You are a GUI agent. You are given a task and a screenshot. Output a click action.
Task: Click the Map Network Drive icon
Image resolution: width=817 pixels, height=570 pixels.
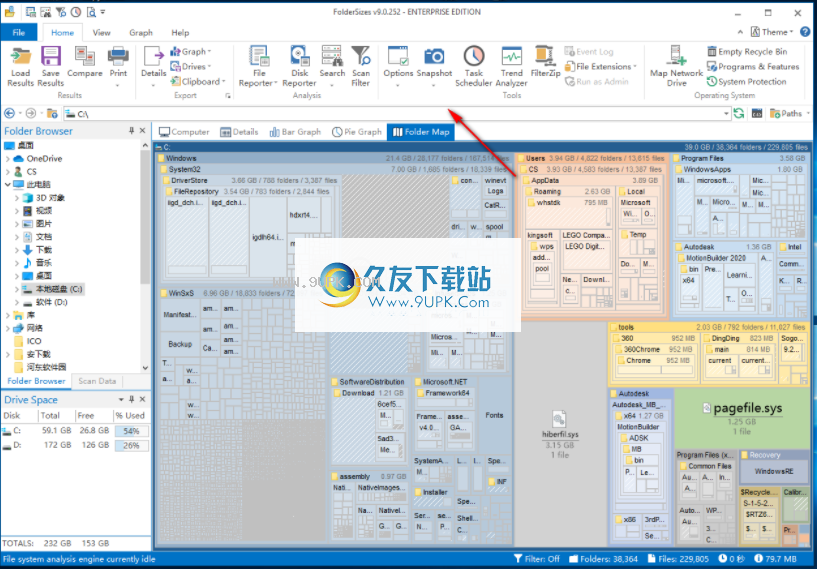click(676, 56)
